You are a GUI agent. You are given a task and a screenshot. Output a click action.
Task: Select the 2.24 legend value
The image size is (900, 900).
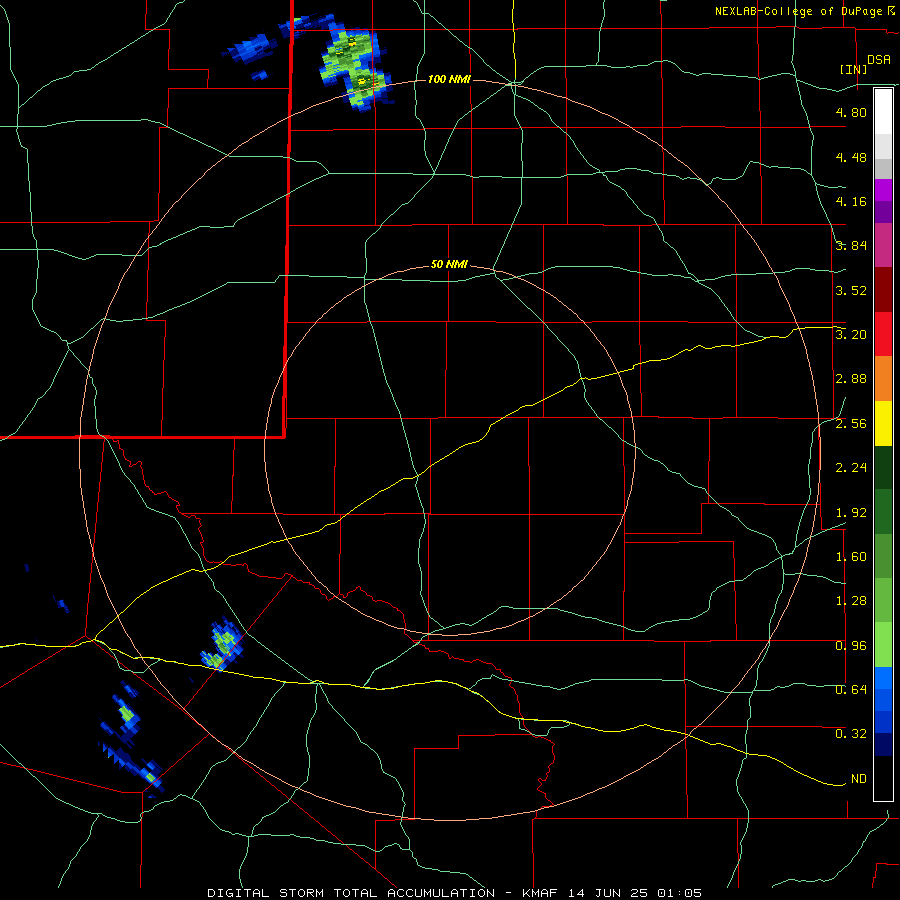coord(851,468)
